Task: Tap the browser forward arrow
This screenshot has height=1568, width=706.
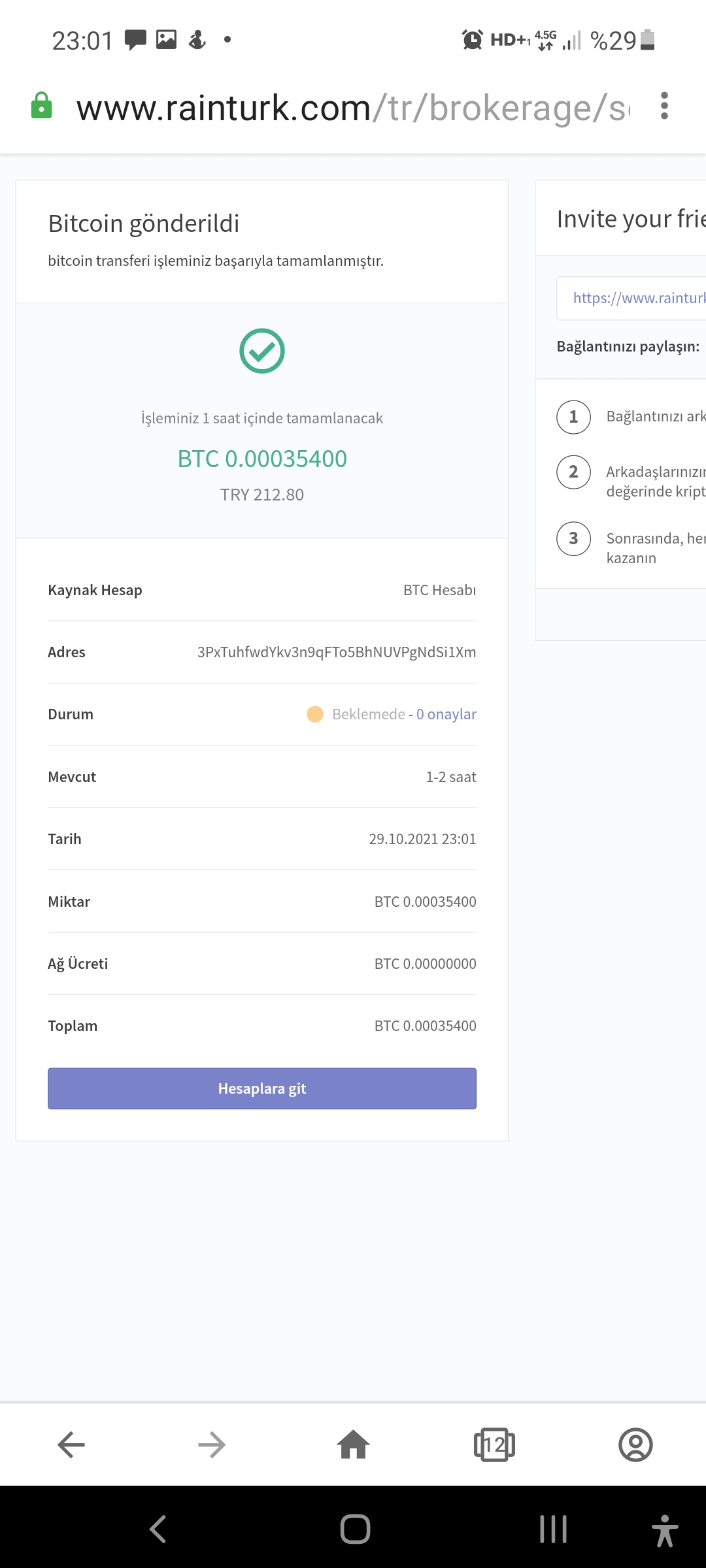Action: [212, 1445]
